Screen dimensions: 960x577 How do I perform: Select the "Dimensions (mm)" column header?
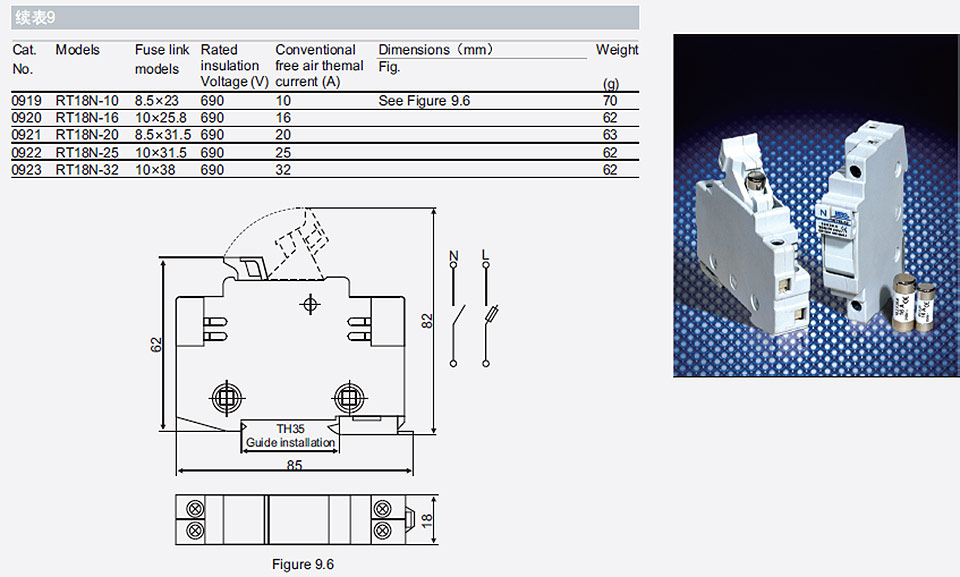click(436, 50)
